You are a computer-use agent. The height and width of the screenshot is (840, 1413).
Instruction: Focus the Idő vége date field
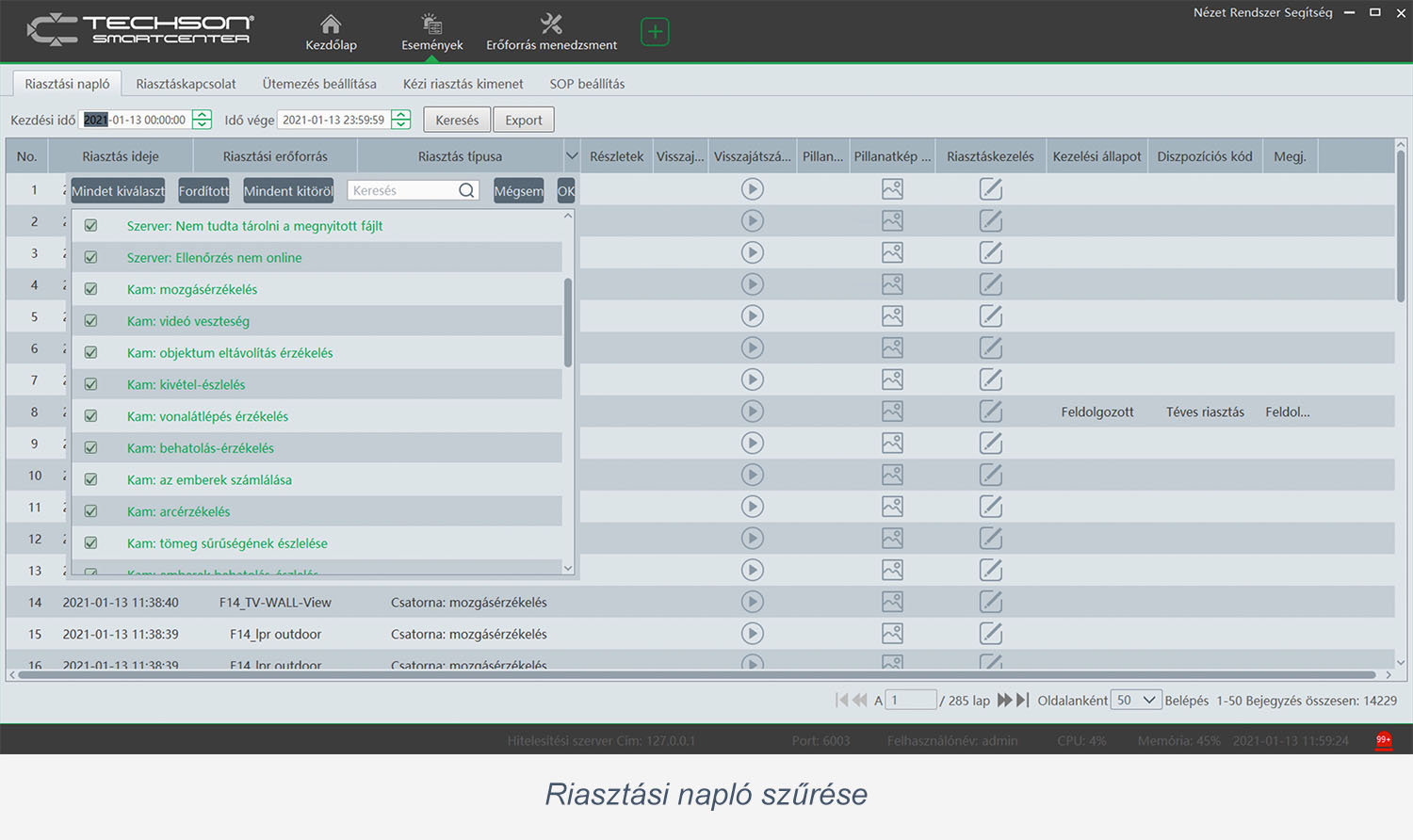334,120
